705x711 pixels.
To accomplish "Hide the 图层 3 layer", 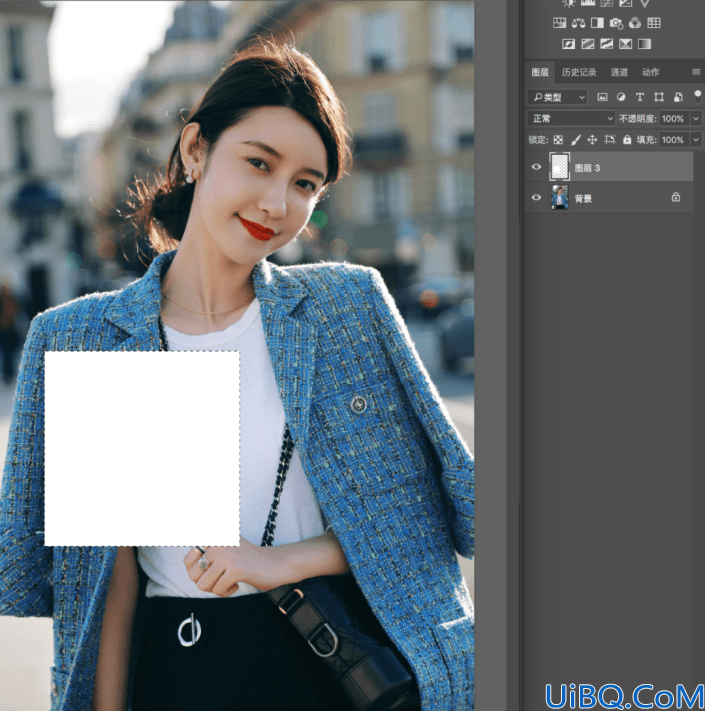I will point(536,167).
